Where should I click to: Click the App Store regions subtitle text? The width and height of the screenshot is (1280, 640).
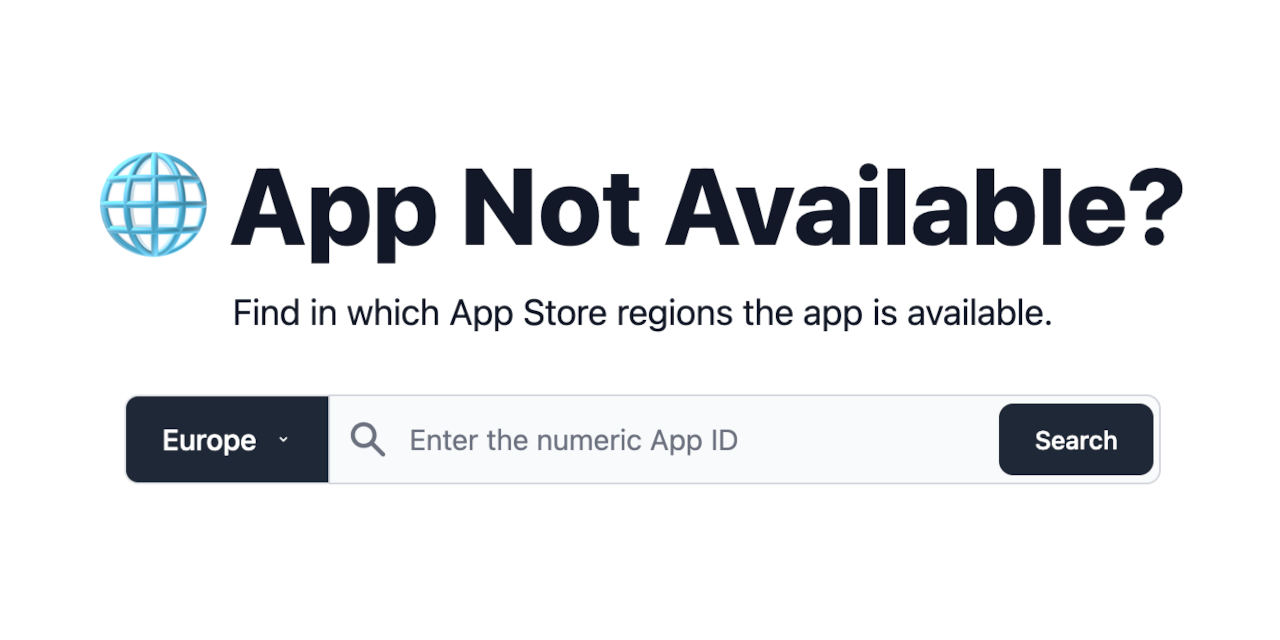click(x=643, y=313)
